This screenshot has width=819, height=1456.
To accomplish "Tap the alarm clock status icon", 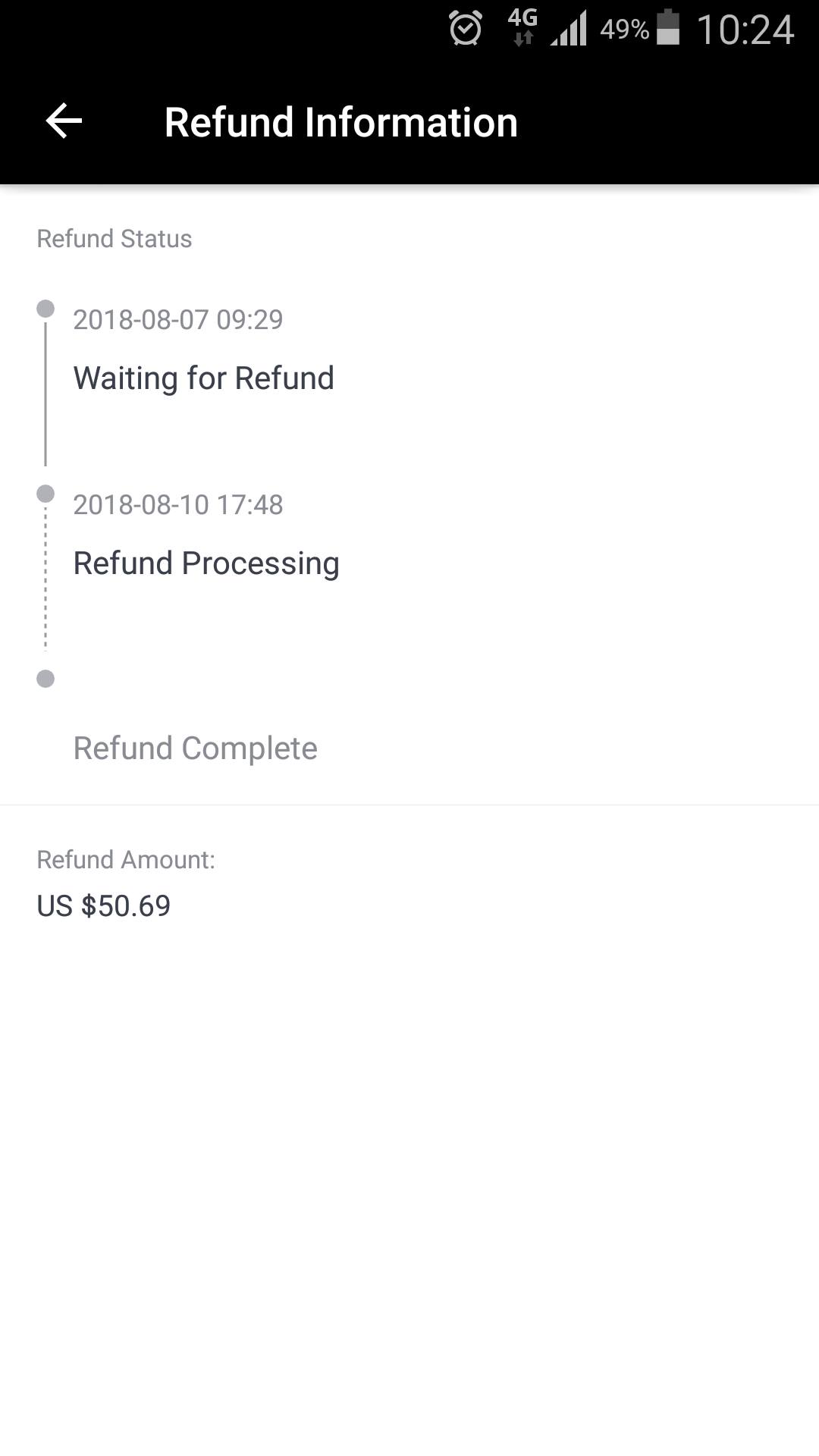I will pos(465,30).
